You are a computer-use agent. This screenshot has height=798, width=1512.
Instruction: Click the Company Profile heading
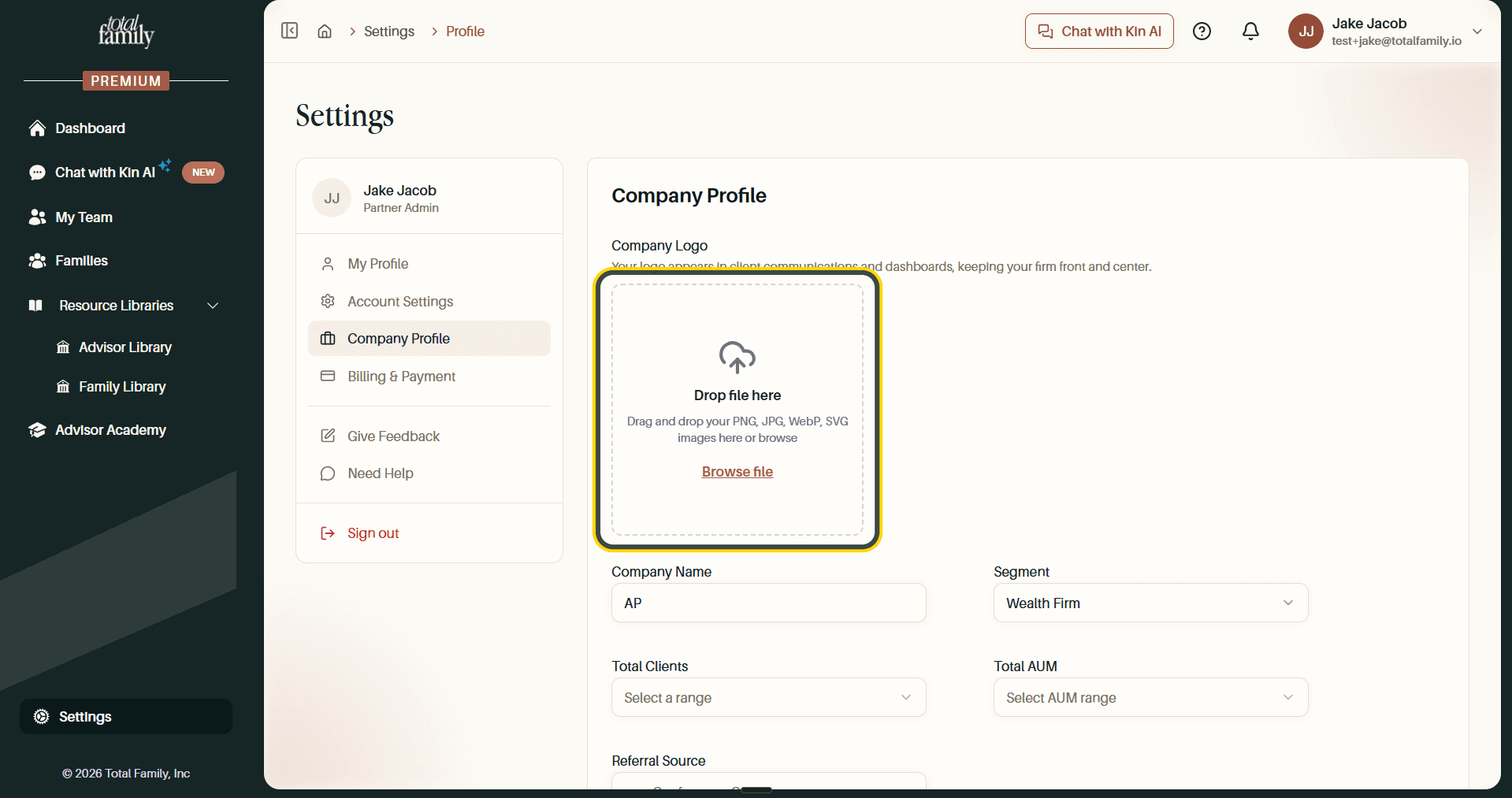click(689, 195)
